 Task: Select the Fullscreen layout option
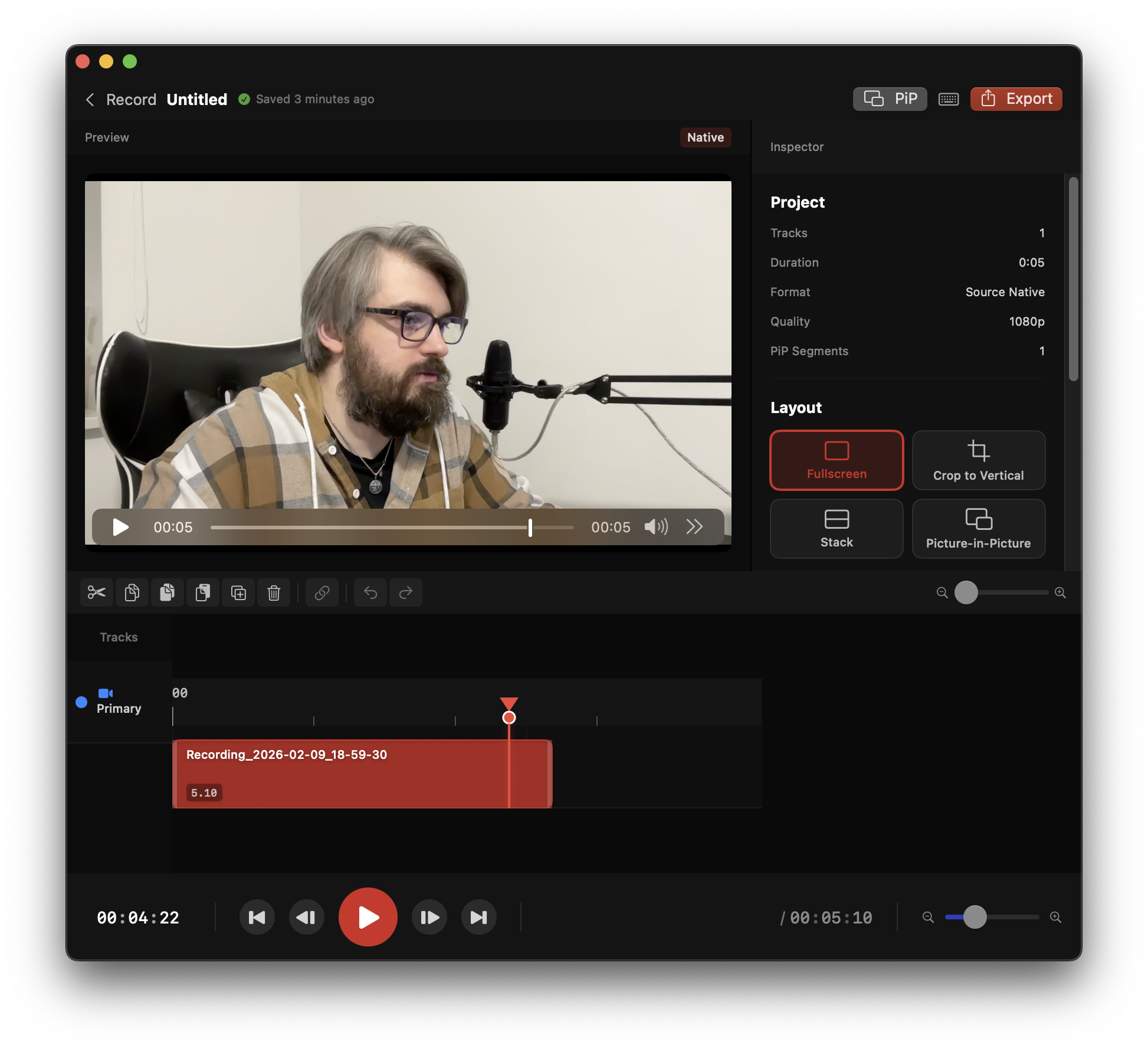[837, 460]
